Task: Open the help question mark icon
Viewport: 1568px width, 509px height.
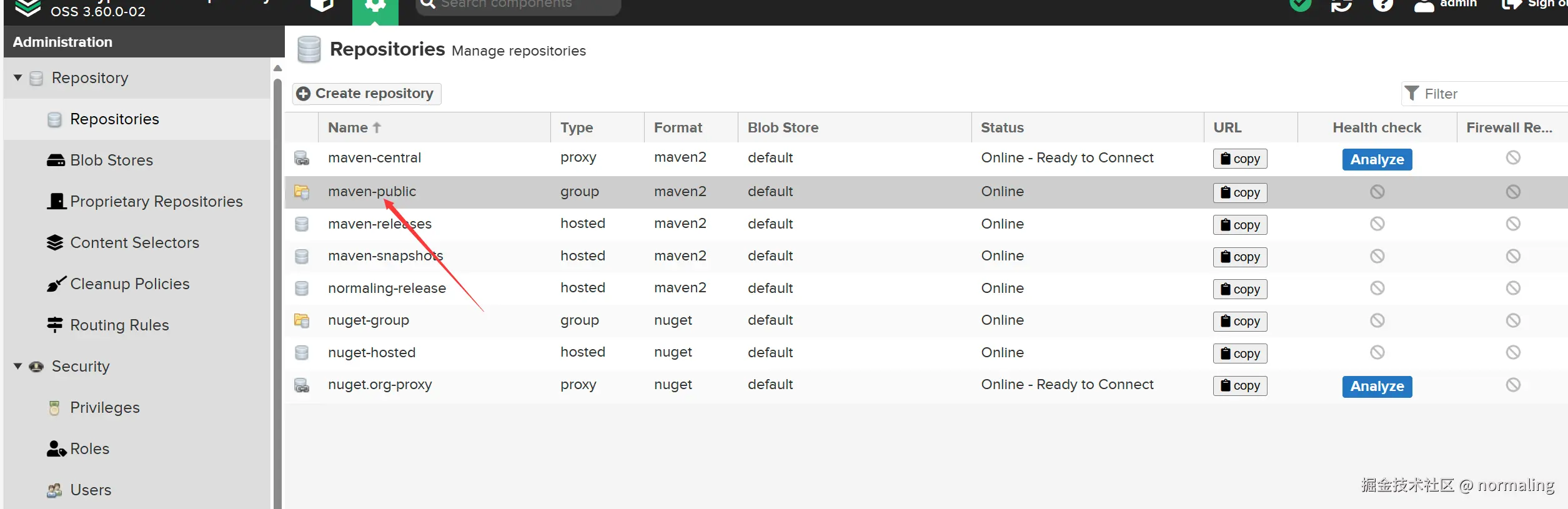Action: pos(1382,5)
